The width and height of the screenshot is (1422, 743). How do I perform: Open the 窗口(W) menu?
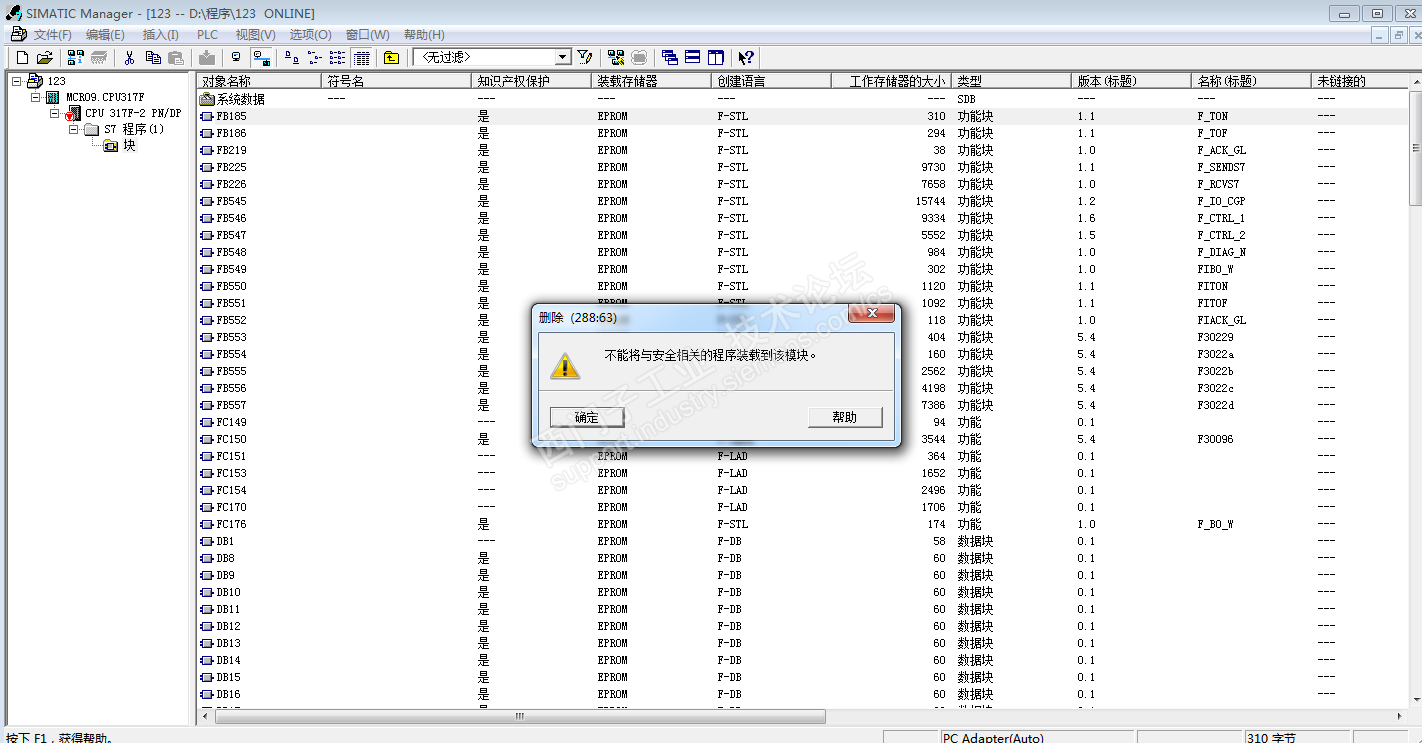coord(367,35)
